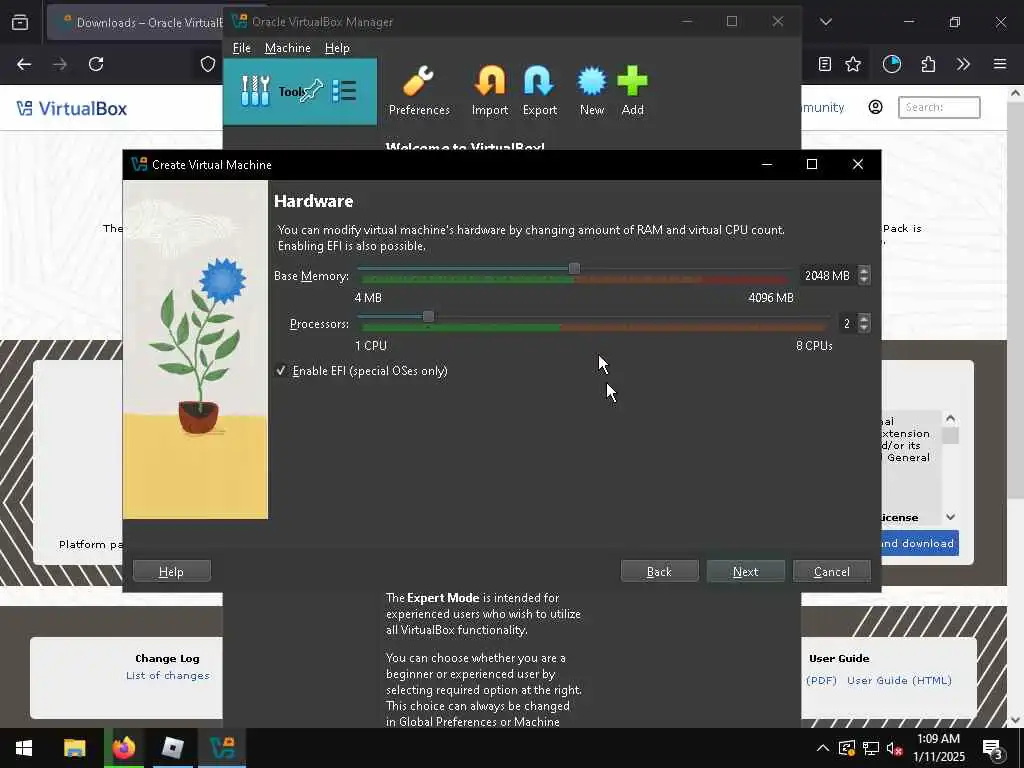Switch to VirtualBox in the taskbar

pyautogui.click(x=222, y=748)
